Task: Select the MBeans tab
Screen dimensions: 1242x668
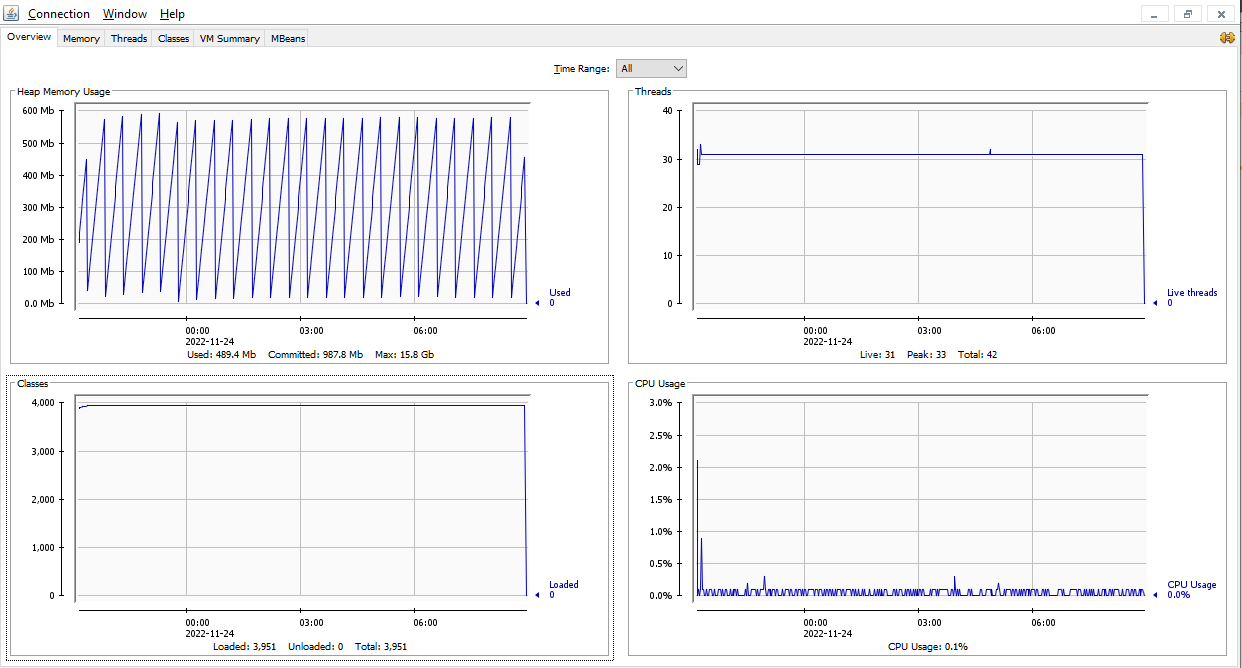Action: [288, 38]
